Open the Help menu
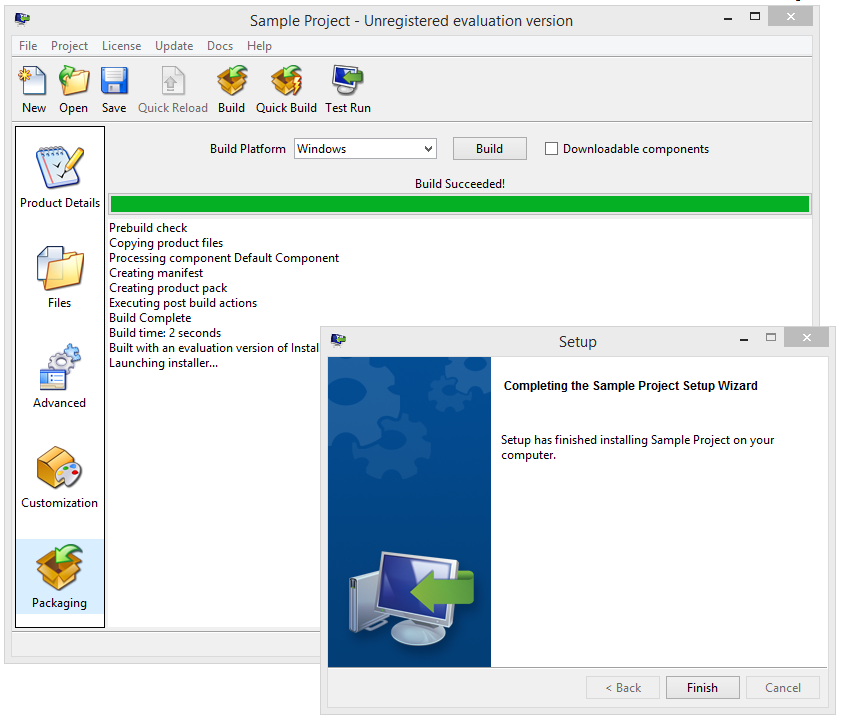 tap(259, 46)
